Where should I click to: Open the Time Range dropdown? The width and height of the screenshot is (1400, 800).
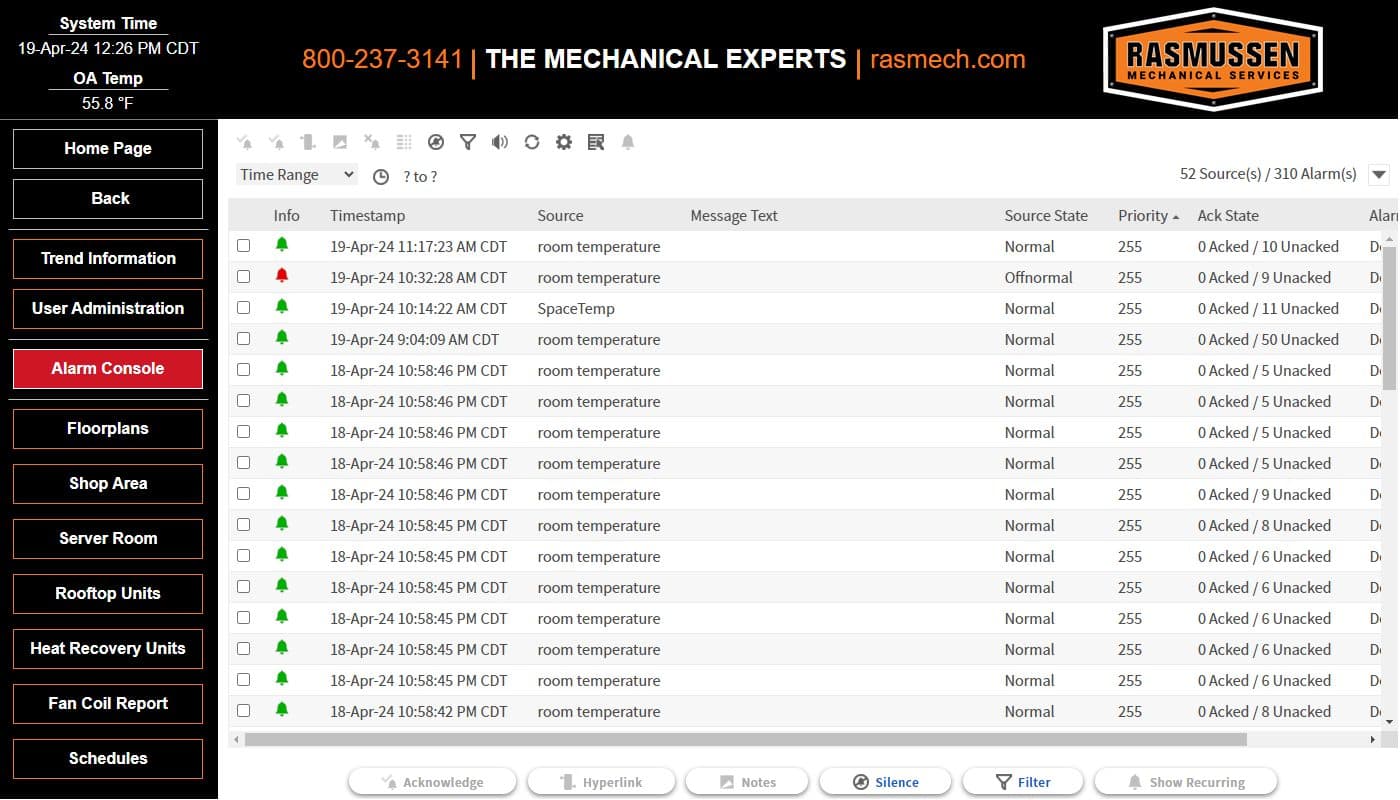[x=297, y=174]
